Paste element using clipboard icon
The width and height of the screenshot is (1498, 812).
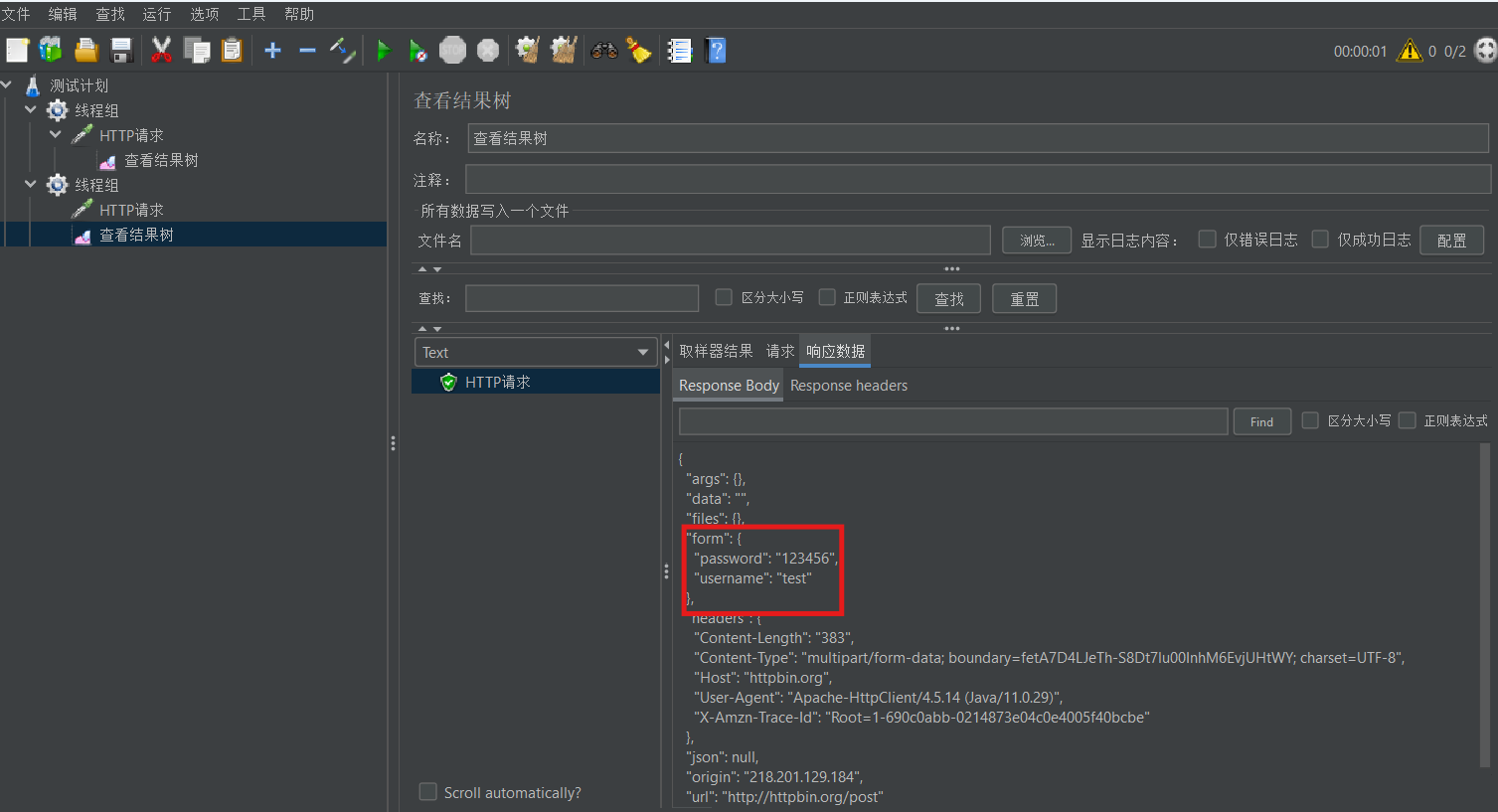coord(232,50)
